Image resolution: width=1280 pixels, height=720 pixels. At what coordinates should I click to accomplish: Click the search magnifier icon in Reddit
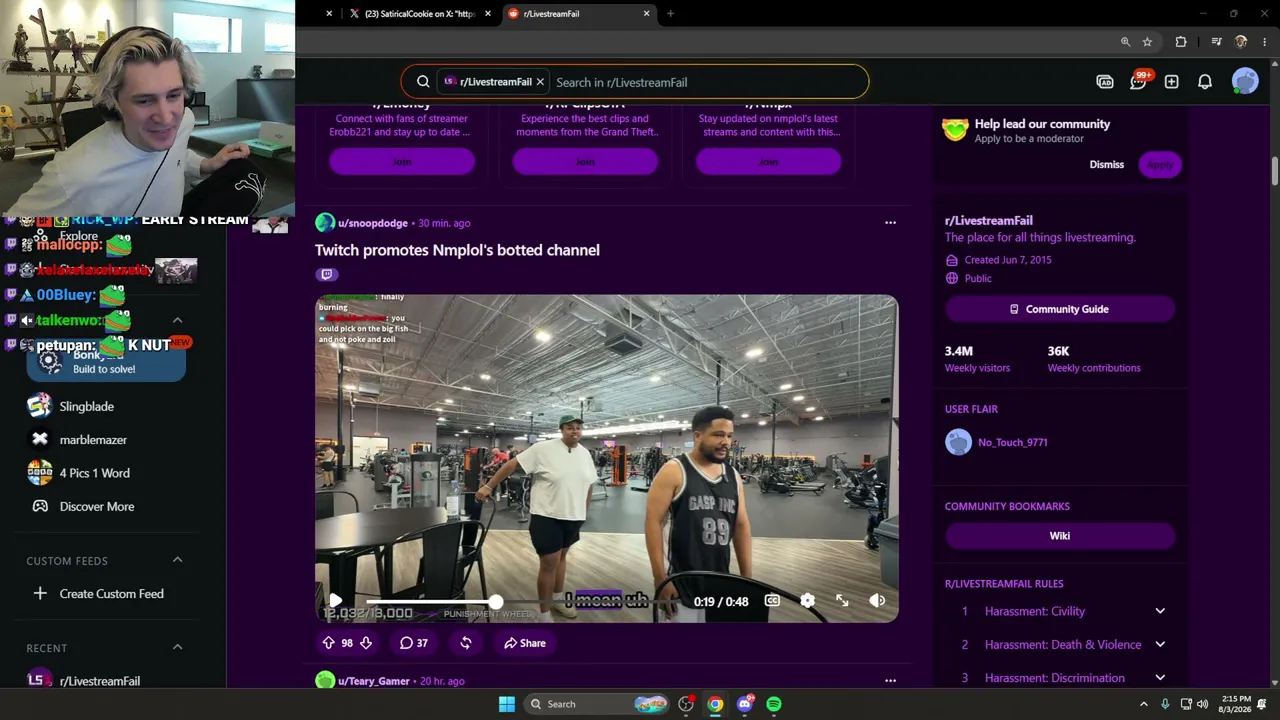tap(423, 82)
